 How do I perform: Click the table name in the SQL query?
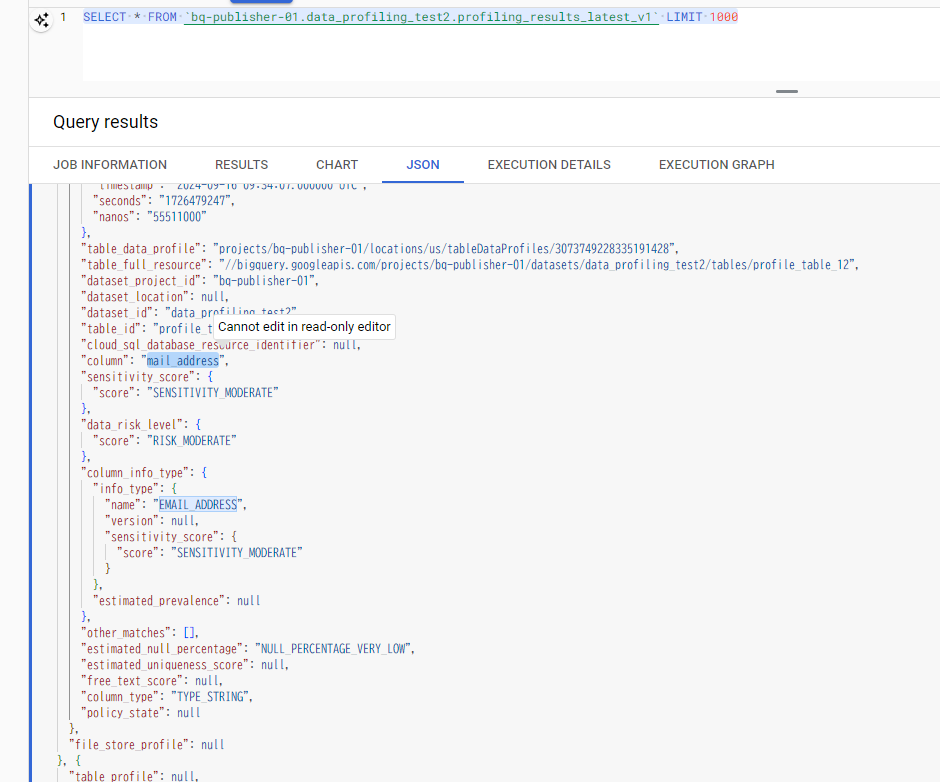[421, 17]
